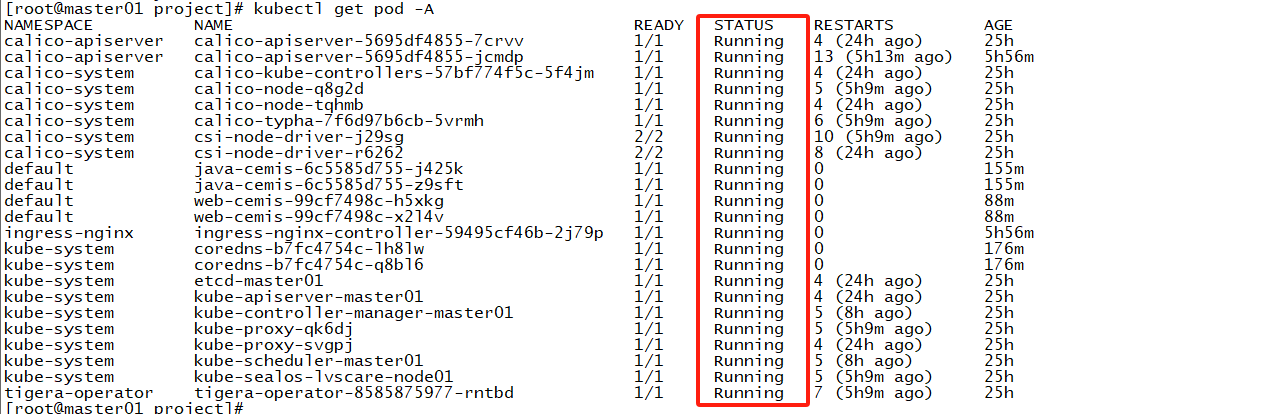
Task: Select restarts value 6 (5h9m ago)
Action: click(874, 121)
